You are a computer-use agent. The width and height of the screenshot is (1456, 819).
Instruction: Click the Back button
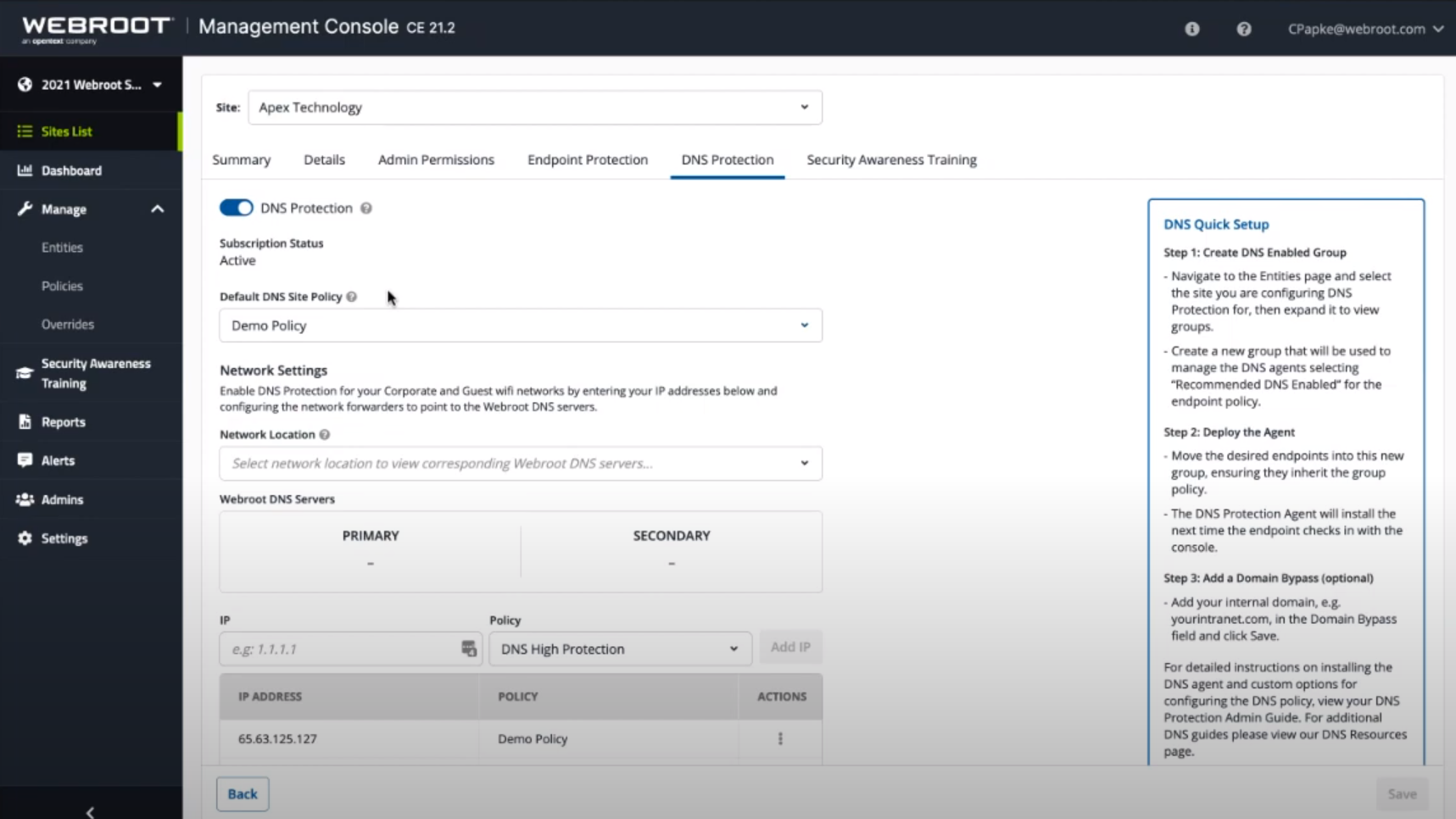[243, 794]
